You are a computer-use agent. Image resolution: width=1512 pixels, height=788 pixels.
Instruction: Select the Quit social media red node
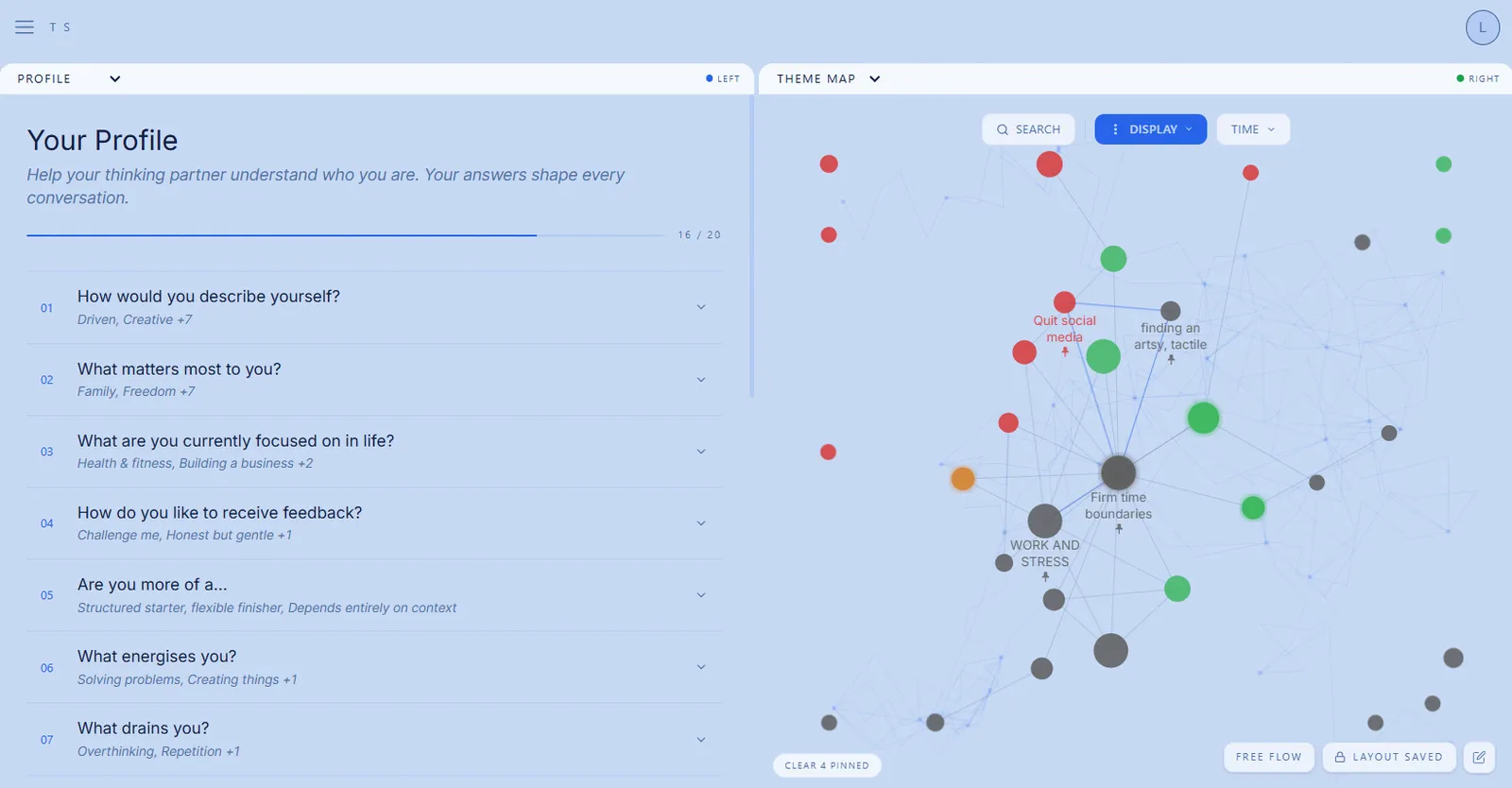click(1065, 302)
